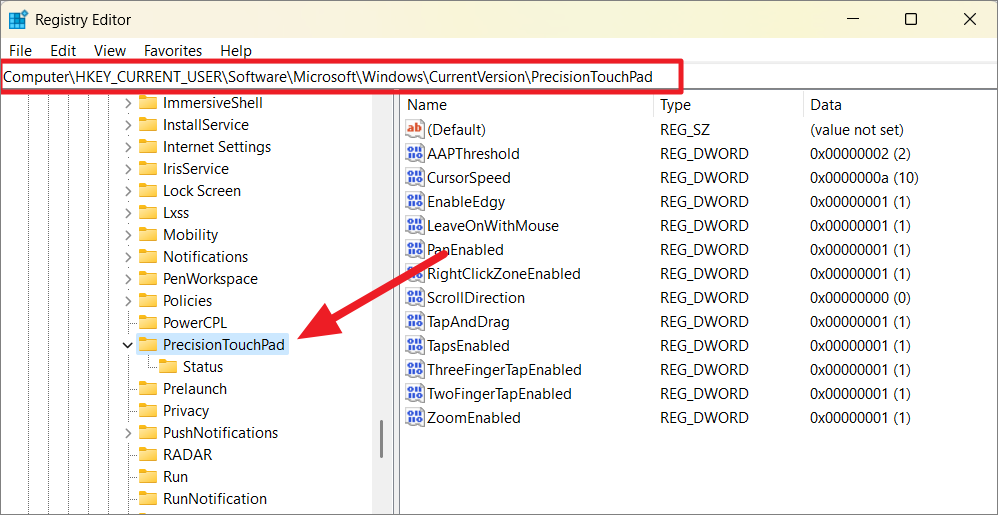
Task: Select the RunNotification tree key
Action: click(x=214, y=499)
